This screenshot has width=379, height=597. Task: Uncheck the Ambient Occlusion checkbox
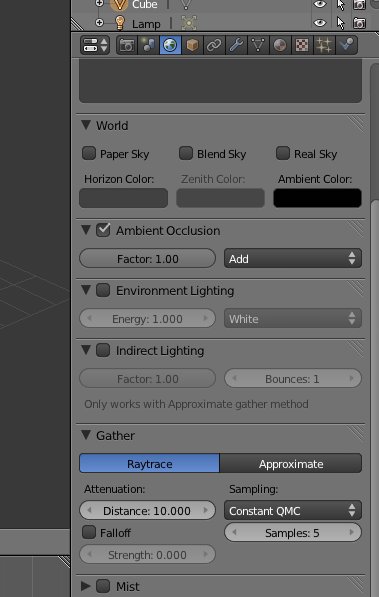point(103,230)
